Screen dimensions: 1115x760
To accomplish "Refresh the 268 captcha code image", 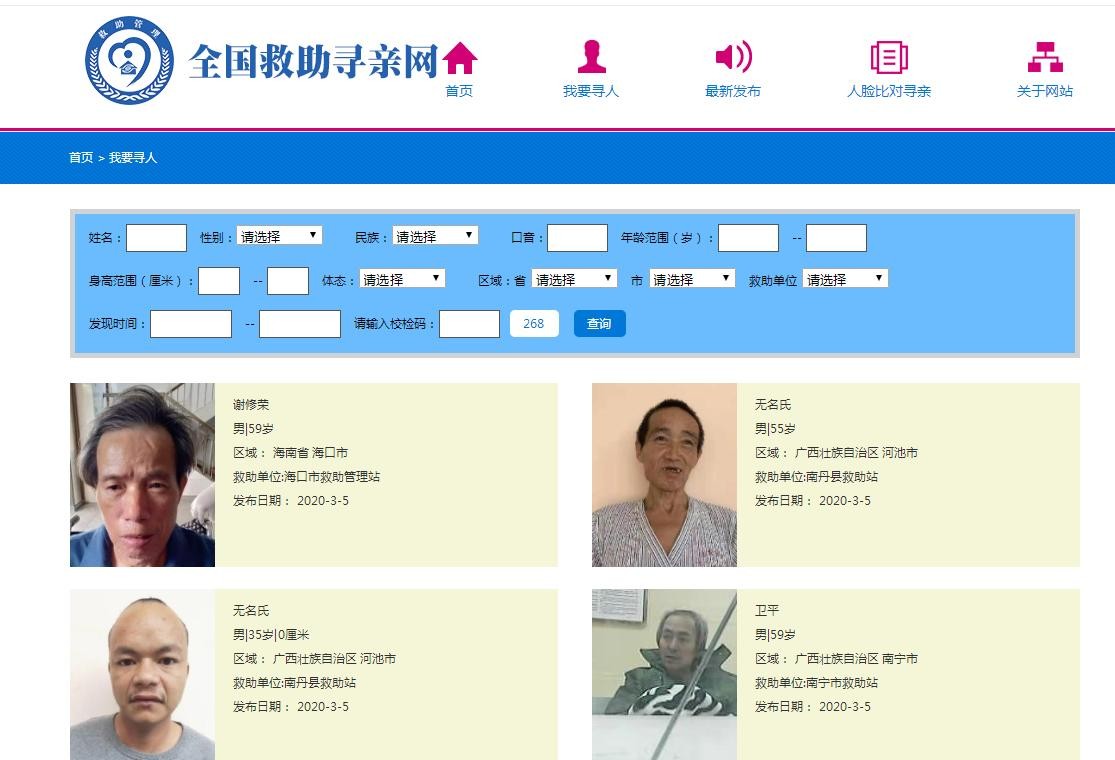I will [534, 324].
